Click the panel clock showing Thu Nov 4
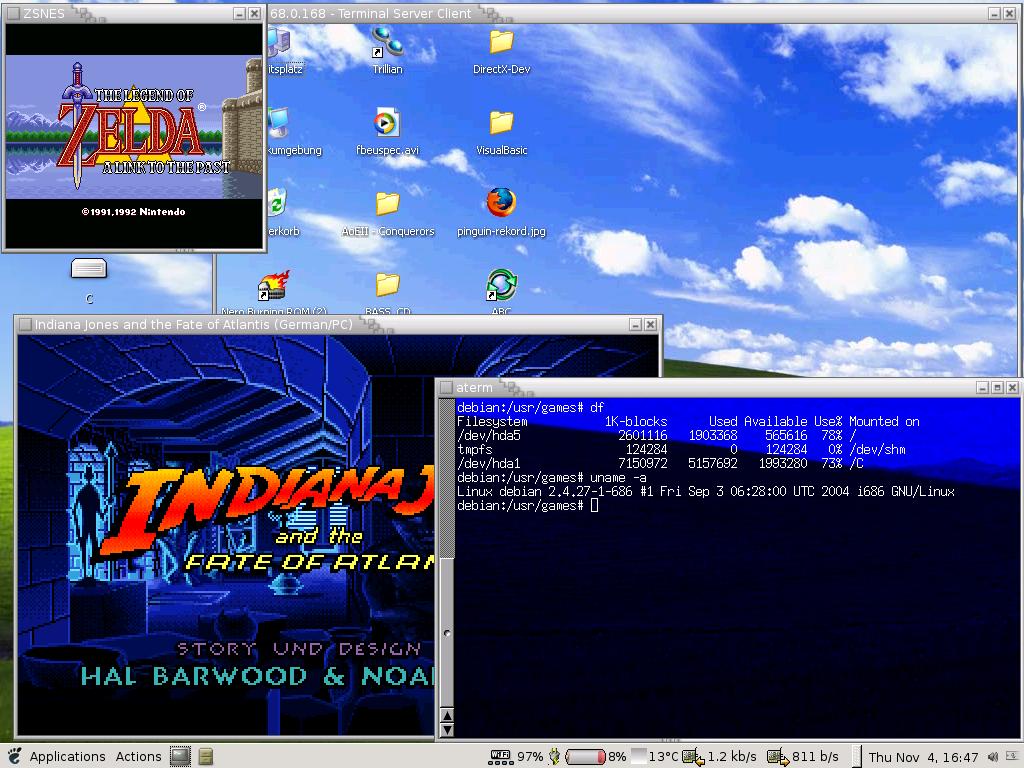1024x768 pixels. (x=923, y=756)
